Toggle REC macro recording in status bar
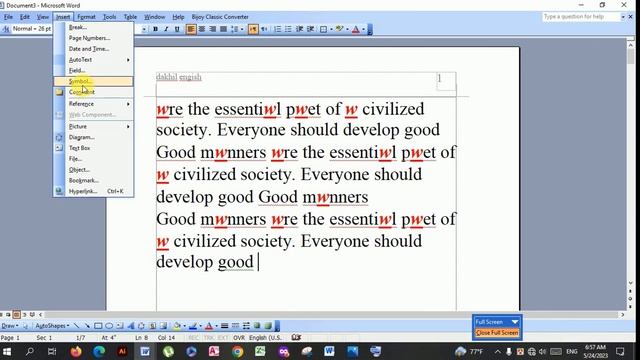The image size is (640, 360). (x=193, y=338)
